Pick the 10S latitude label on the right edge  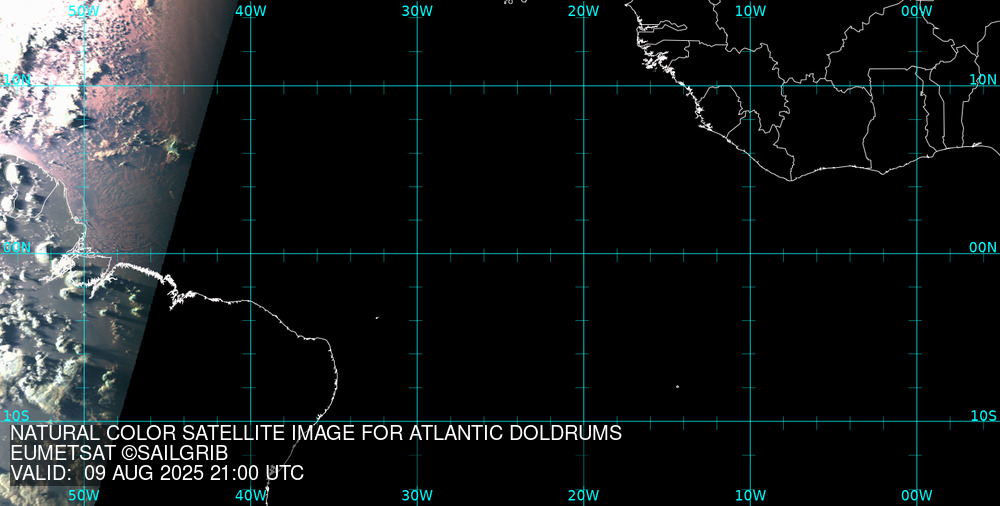point(983,416)
